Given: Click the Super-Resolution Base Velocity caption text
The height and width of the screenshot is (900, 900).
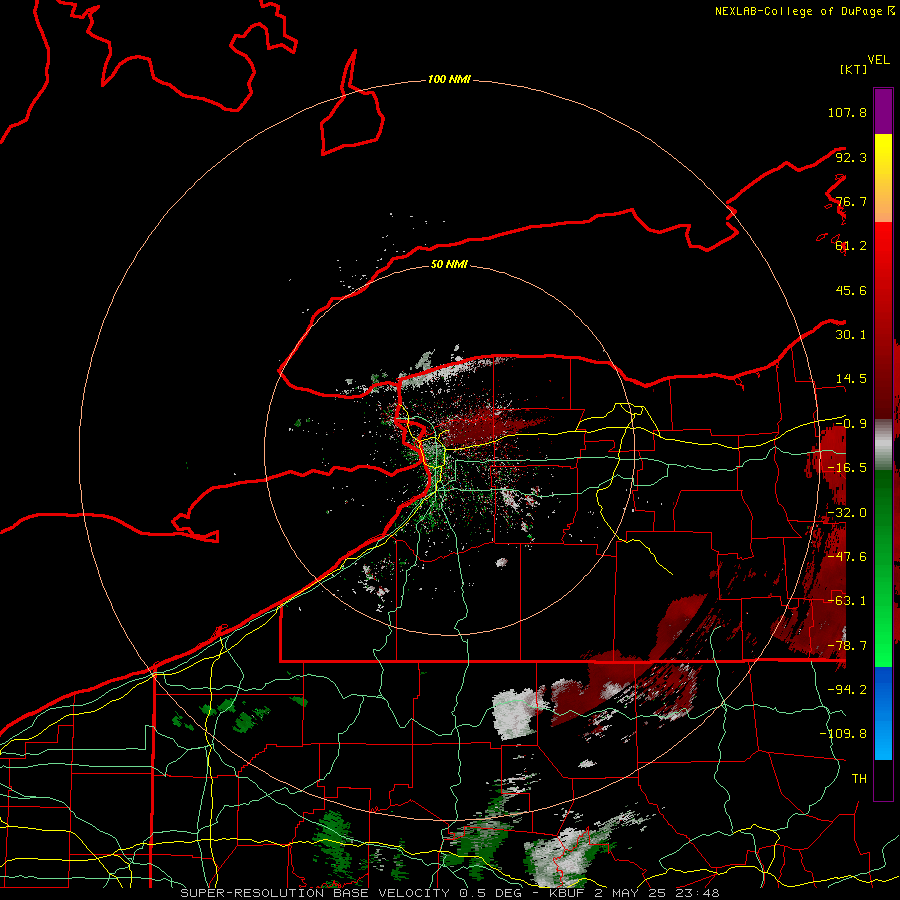Looking at the screenshot, I should (x=449, y=893).
